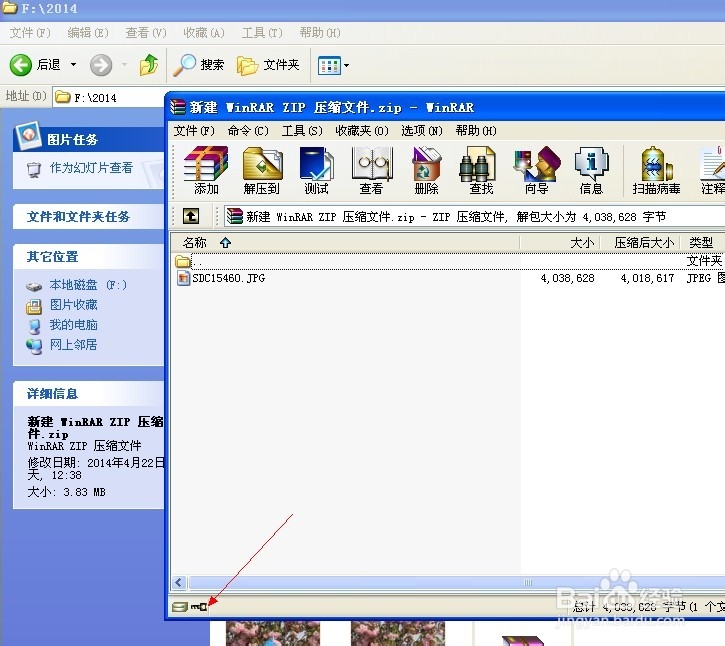Click the WinRAR Add (添加) toolbar icon
725x646 pixels.
(206, 170)
